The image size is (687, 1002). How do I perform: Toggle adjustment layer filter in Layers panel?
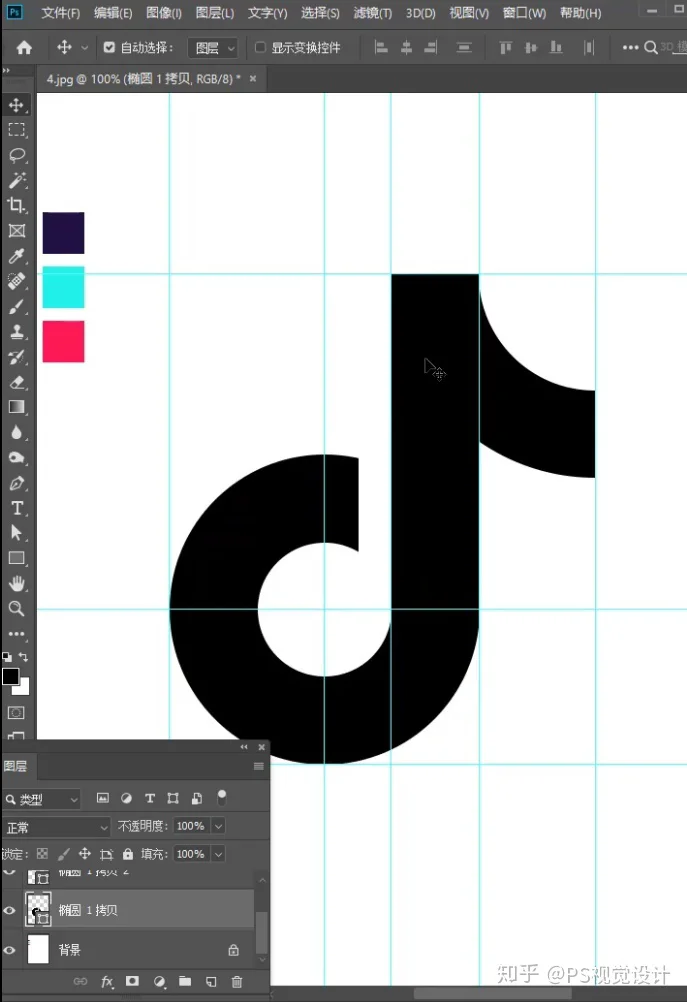(x=127, y=798)
